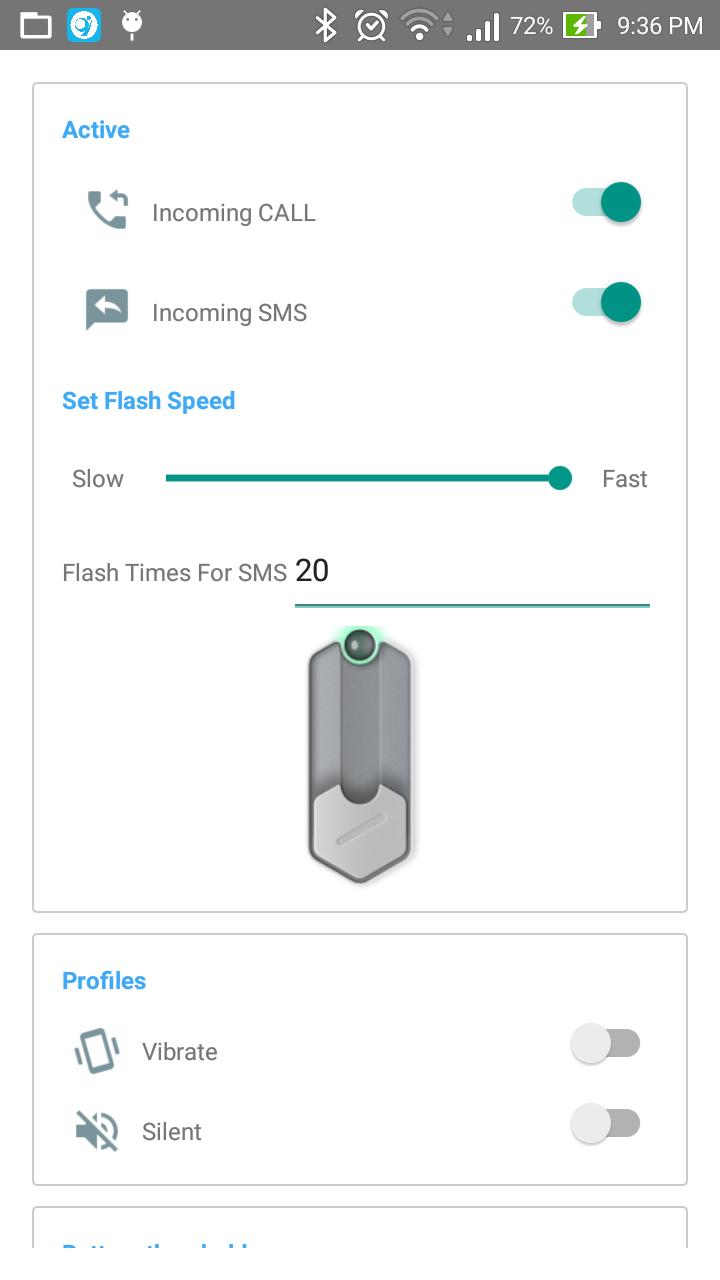Select the Incoming SMS message icon

106,308
